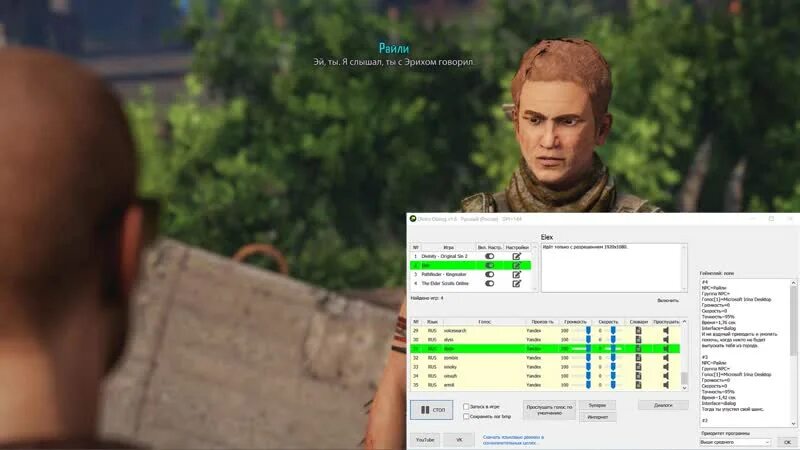Image resolution: width=800 pixels, height=450 pixels.
Task: Select the 'ermil' voice name
Action: tap(449, 385)
